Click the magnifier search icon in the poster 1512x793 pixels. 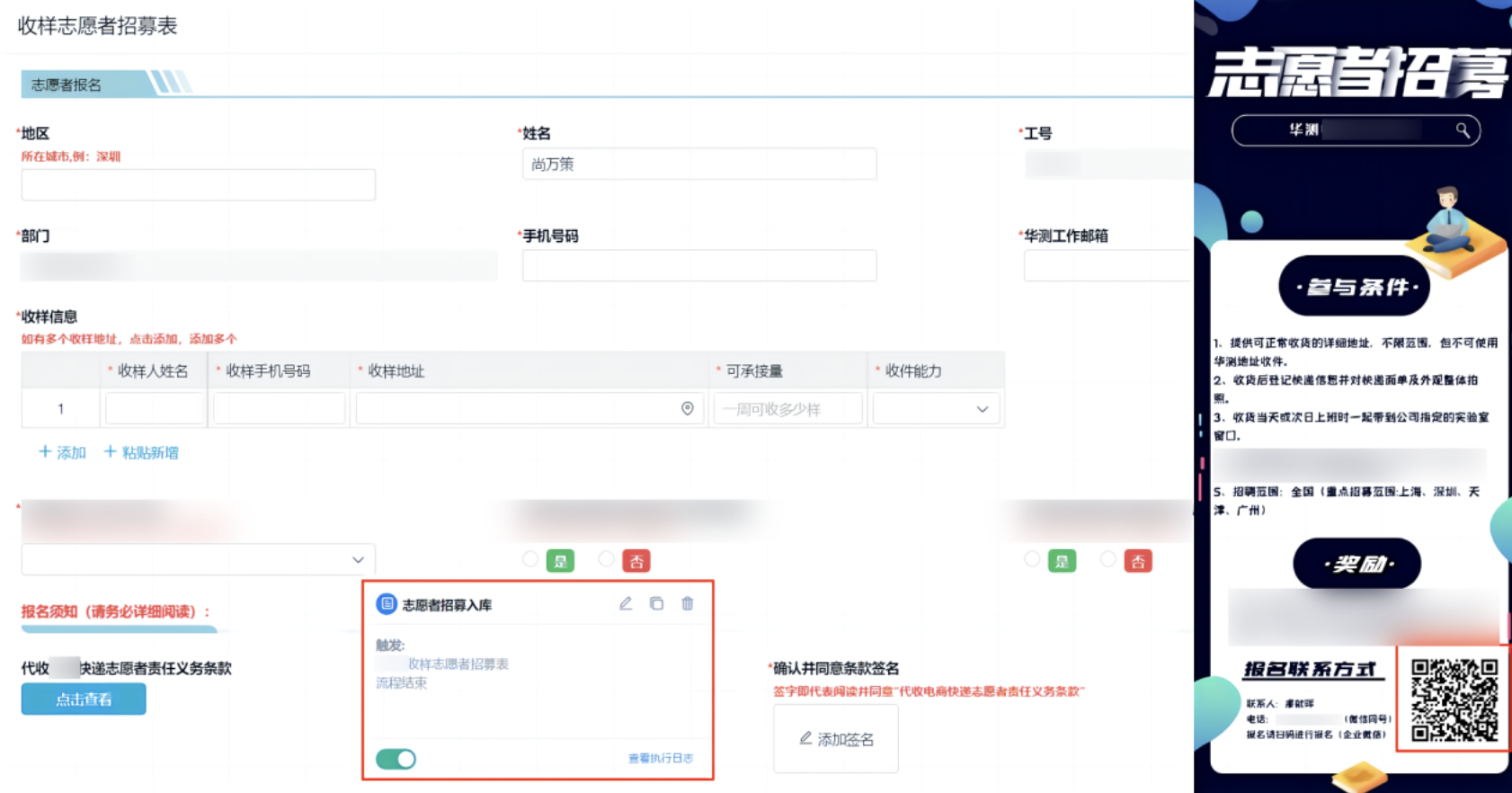1463,130
